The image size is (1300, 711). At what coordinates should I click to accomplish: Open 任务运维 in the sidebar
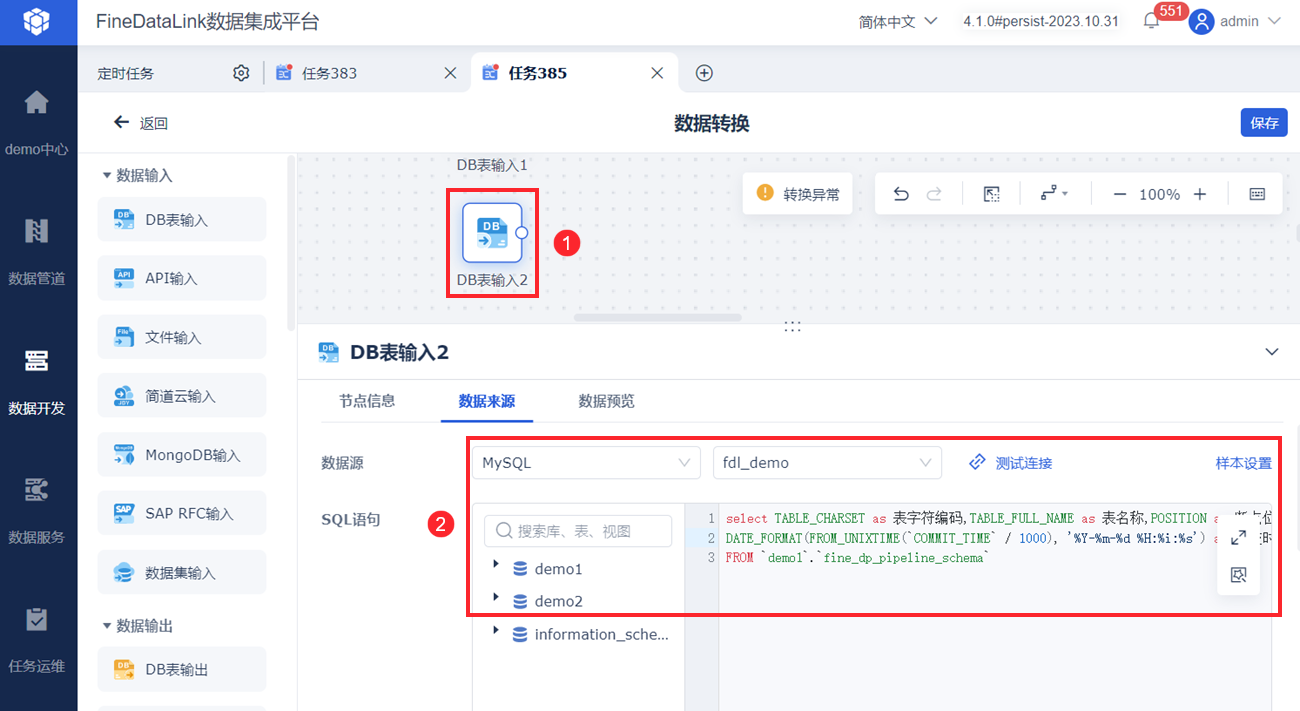pos(37,619)
